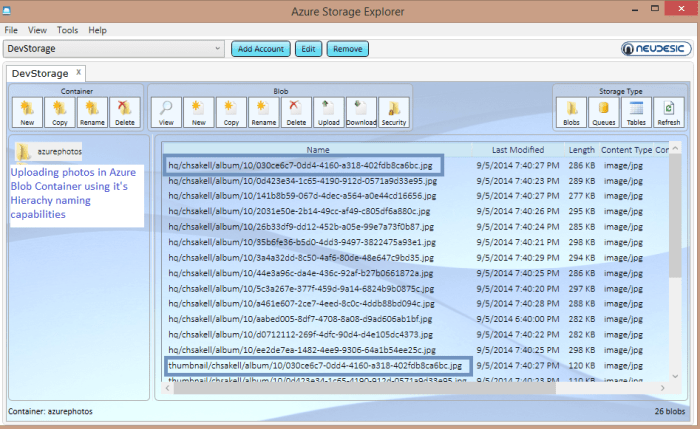700x429 pixels.
Task: Click the 26 blobs status text
Action: point(670,411)
